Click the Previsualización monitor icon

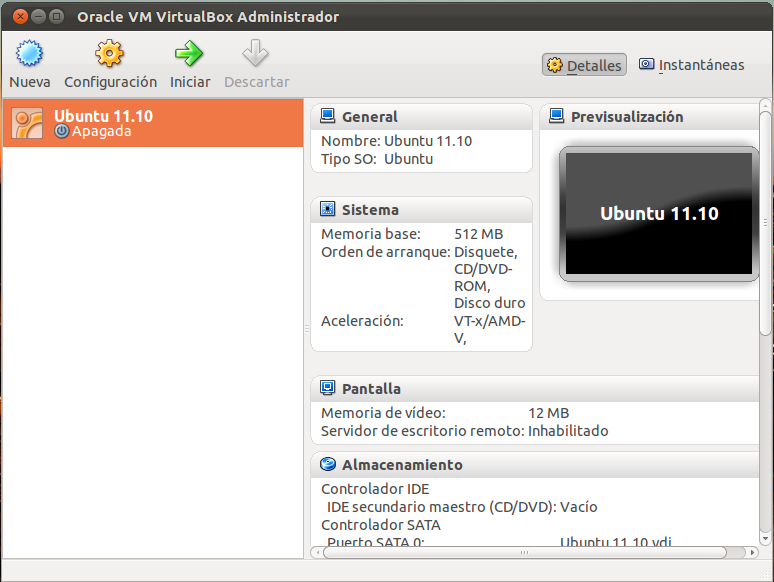(x=556, y=116)
